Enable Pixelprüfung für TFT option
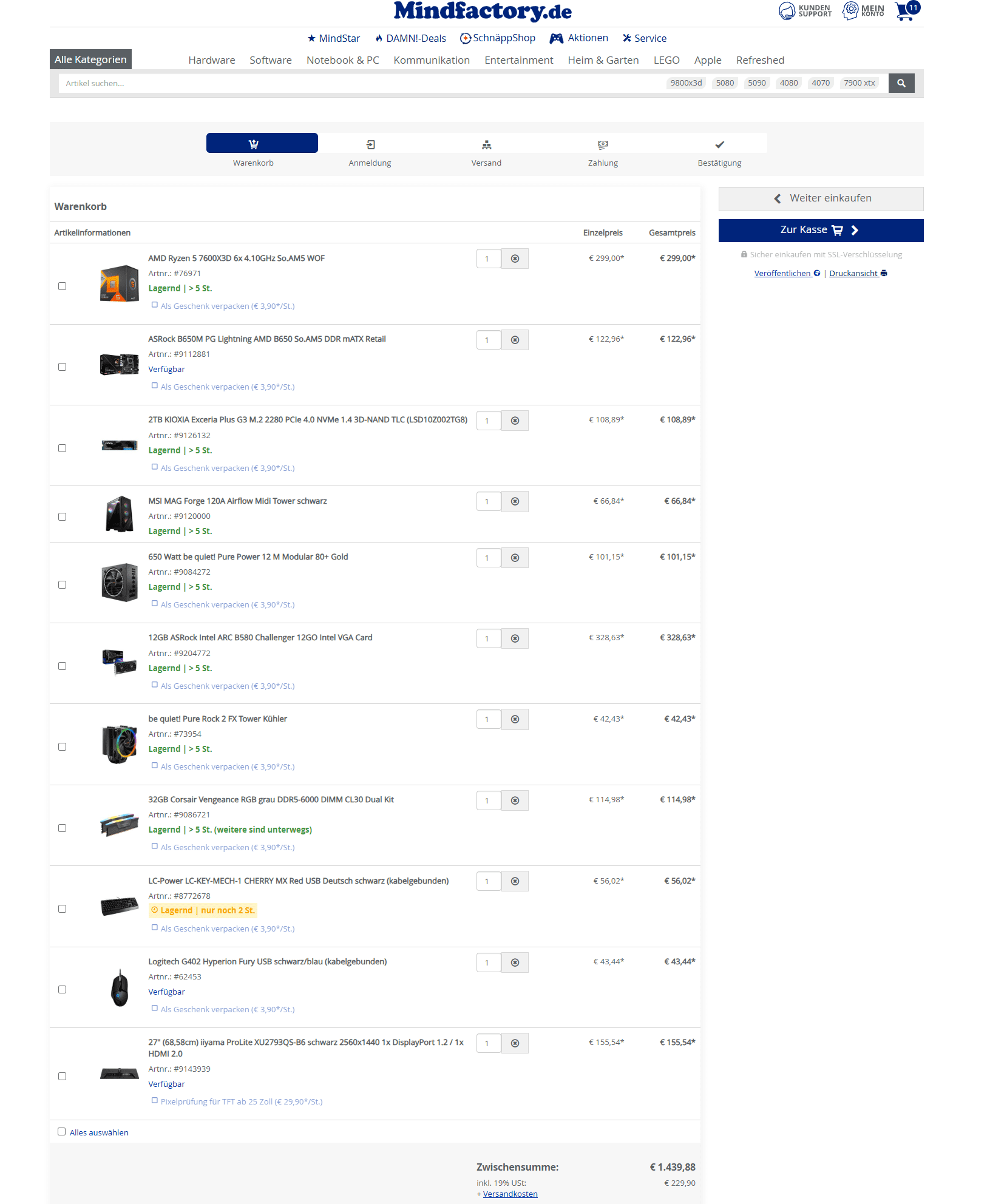 (155, 1101)
